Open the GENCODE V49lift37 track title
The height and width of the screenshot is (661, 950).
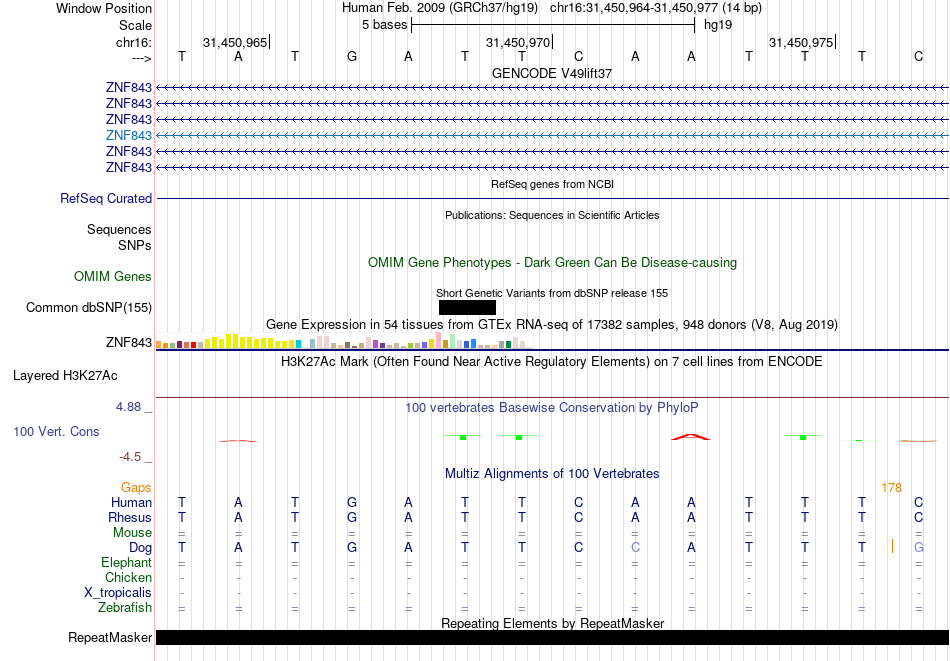click(552, 73)
